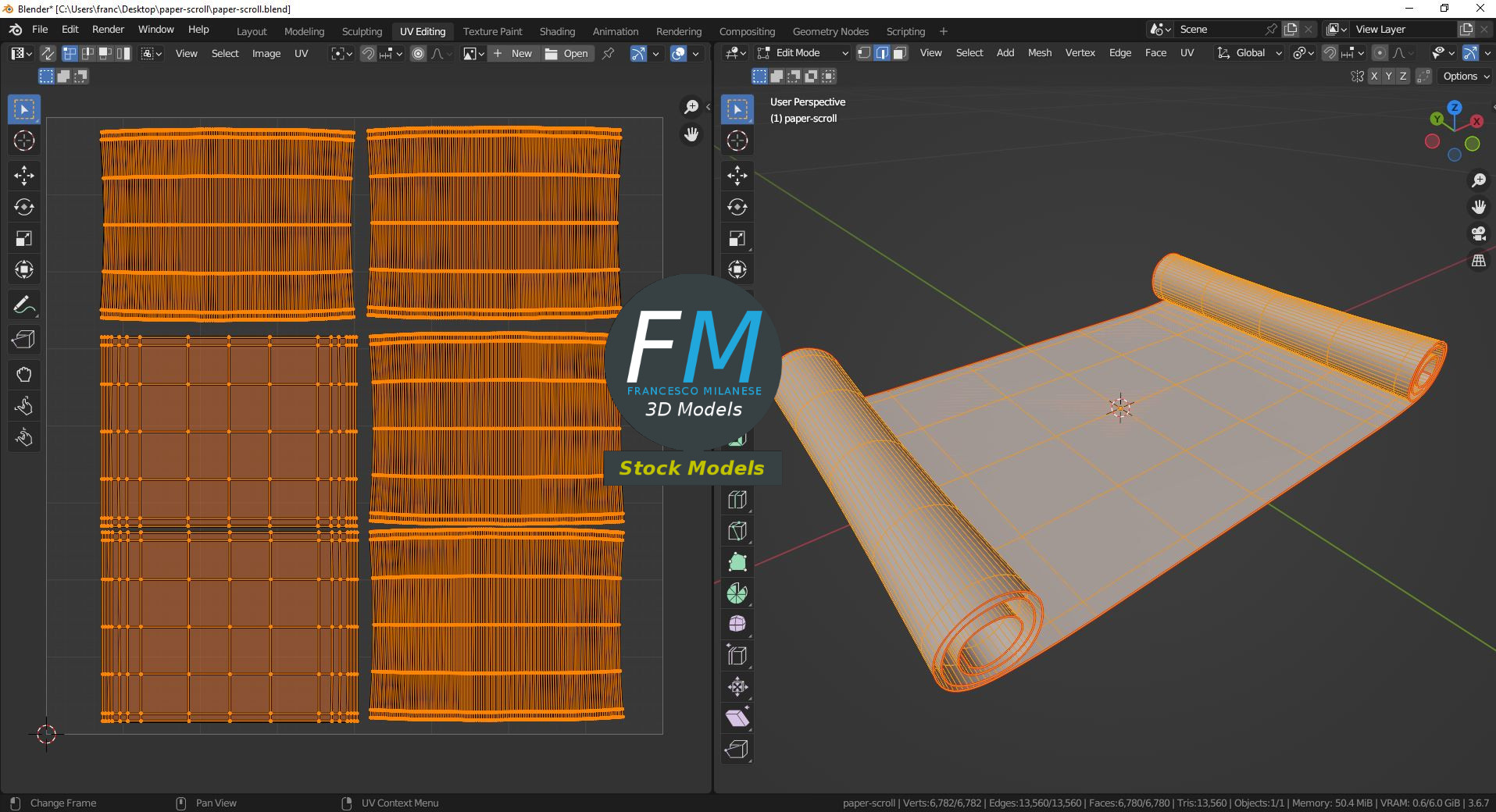The image size is (1496, 812).
Task: Choose the UV Grab sculpt tool
Action: [24, 375]
